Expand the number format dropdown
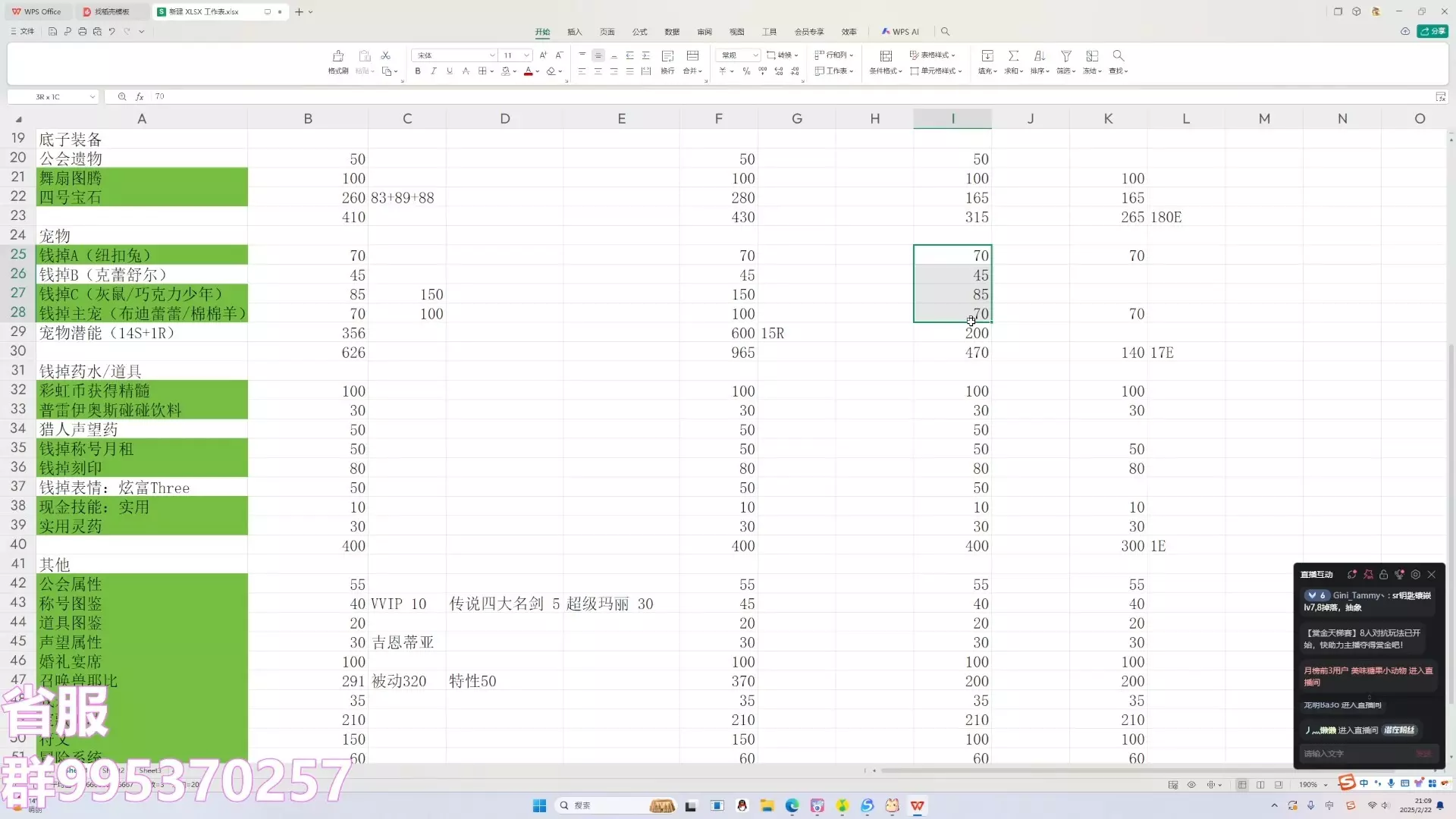The height and width of the screenshot is (819, 1456). [x=755, y=55]
